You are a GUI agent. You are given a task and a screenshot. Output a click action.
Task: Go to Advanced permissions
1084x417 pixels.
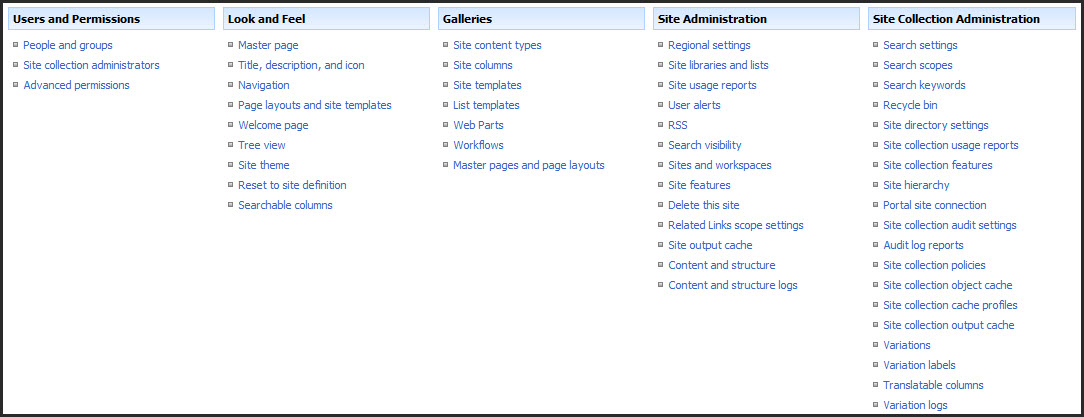pos(76,85)
